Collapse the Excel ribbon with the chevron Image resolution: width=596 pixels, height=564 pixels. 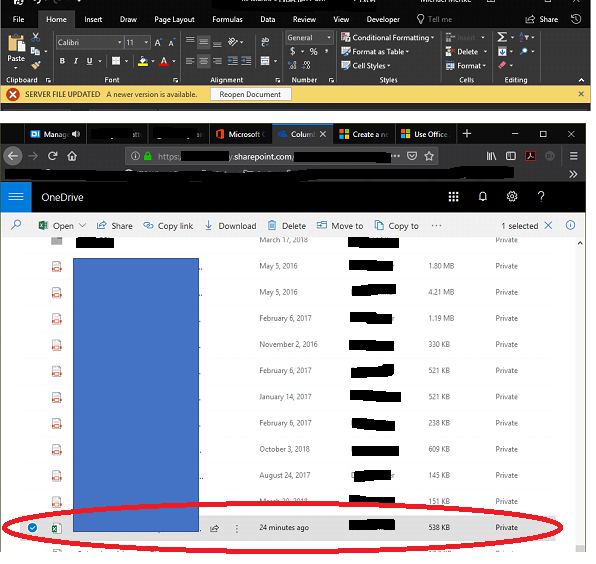click(x=581, y=80)
